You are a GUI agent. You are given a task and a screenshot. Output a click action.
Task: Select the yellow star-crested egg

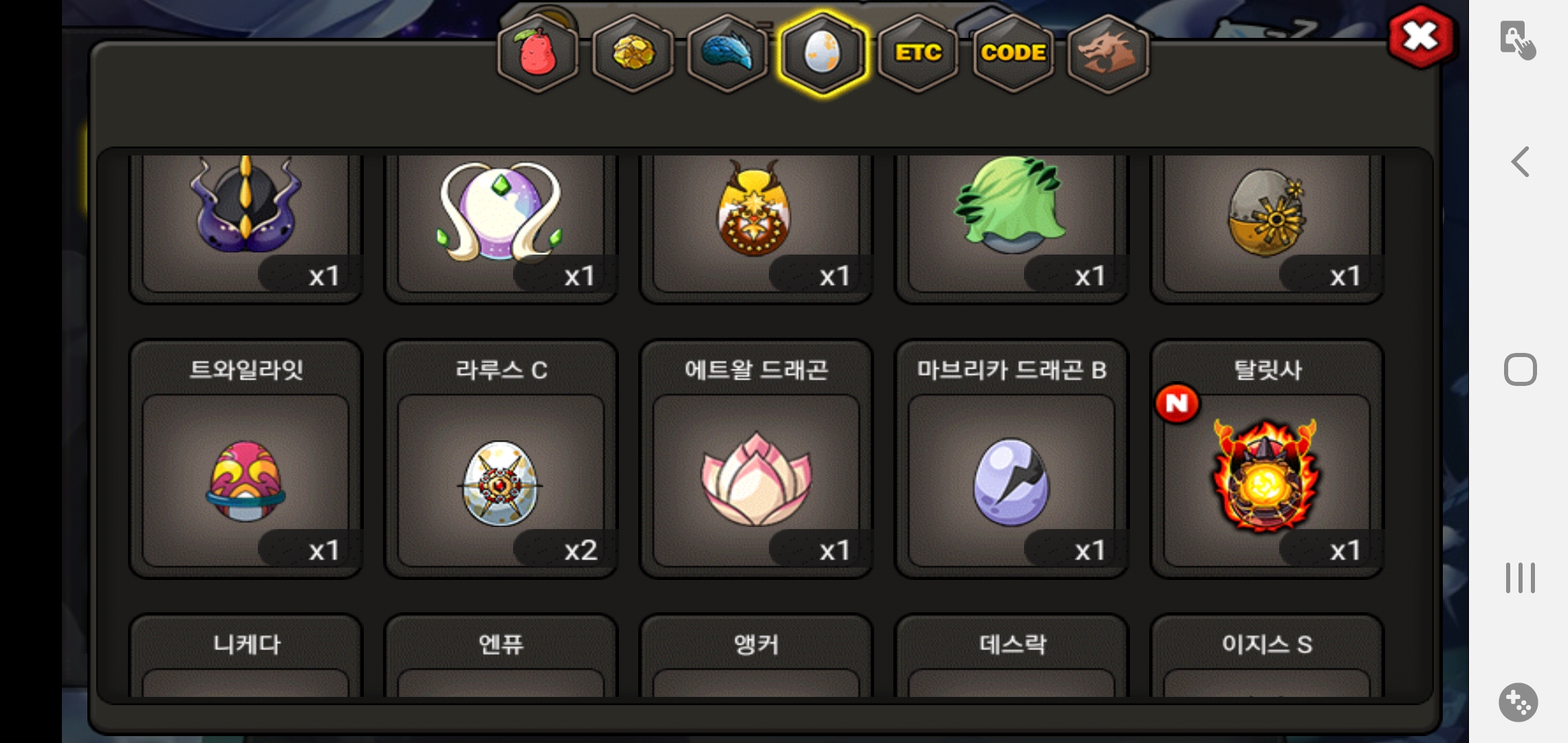pyautogui.click(x=756, y=227)
